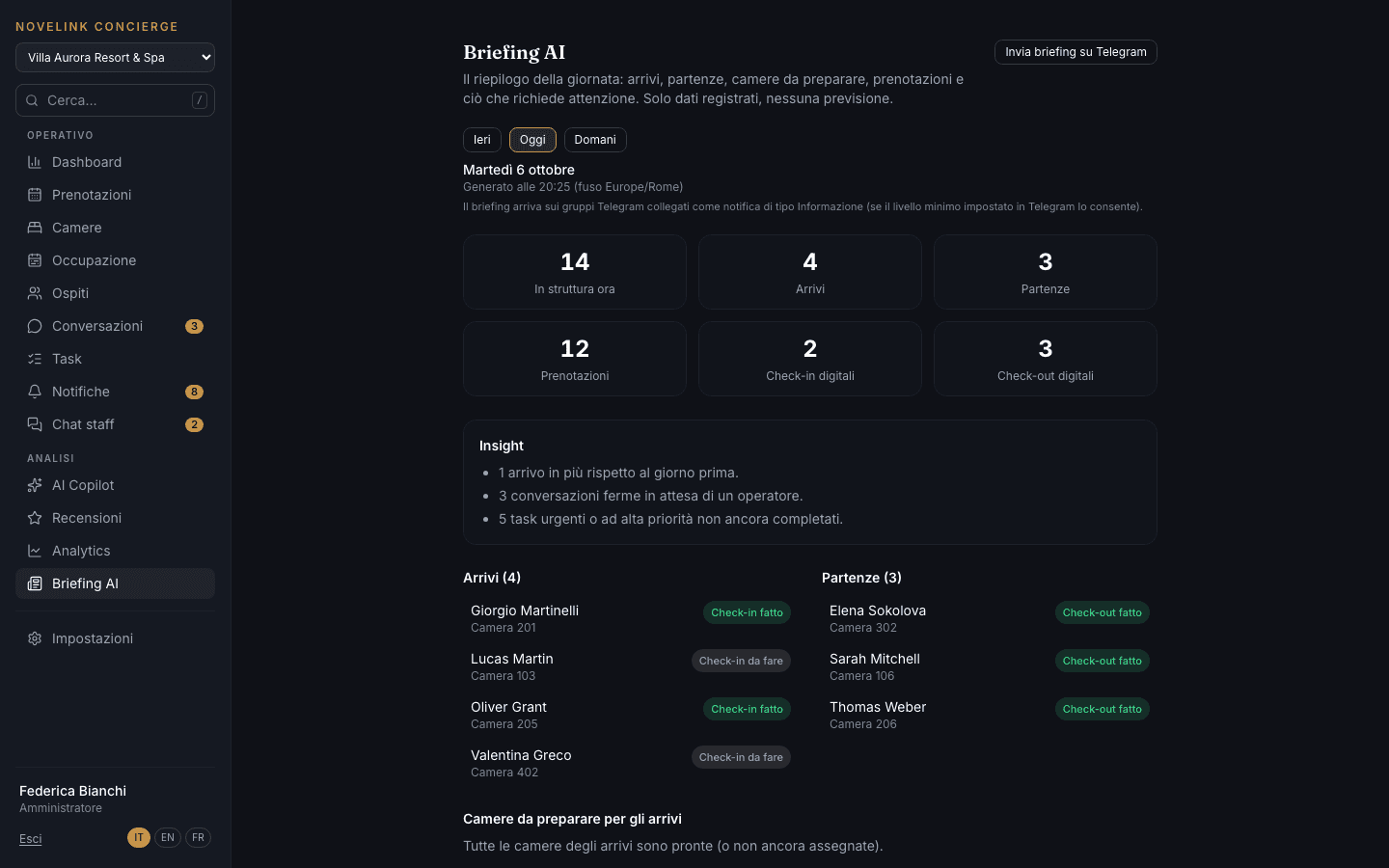Image resolution: width=1389 pixels, height=868 pixels.
Task: Click the Notifiche bell icon
Action: tap(35, 392)
